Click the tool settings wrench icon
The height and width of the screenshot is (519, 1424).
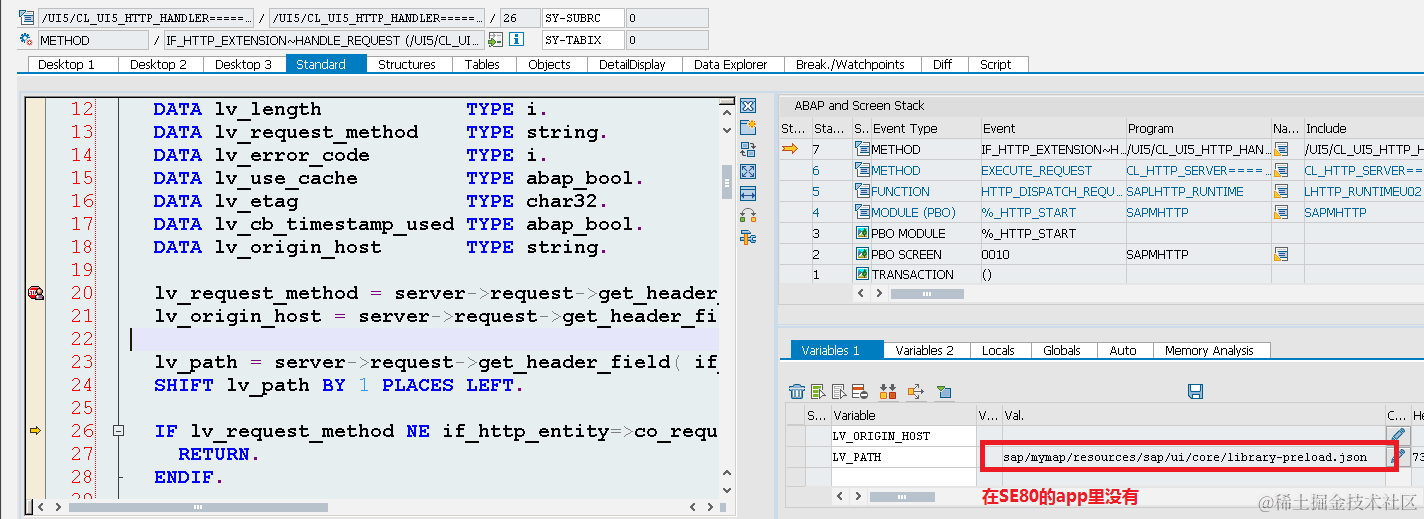coord(747,237)
